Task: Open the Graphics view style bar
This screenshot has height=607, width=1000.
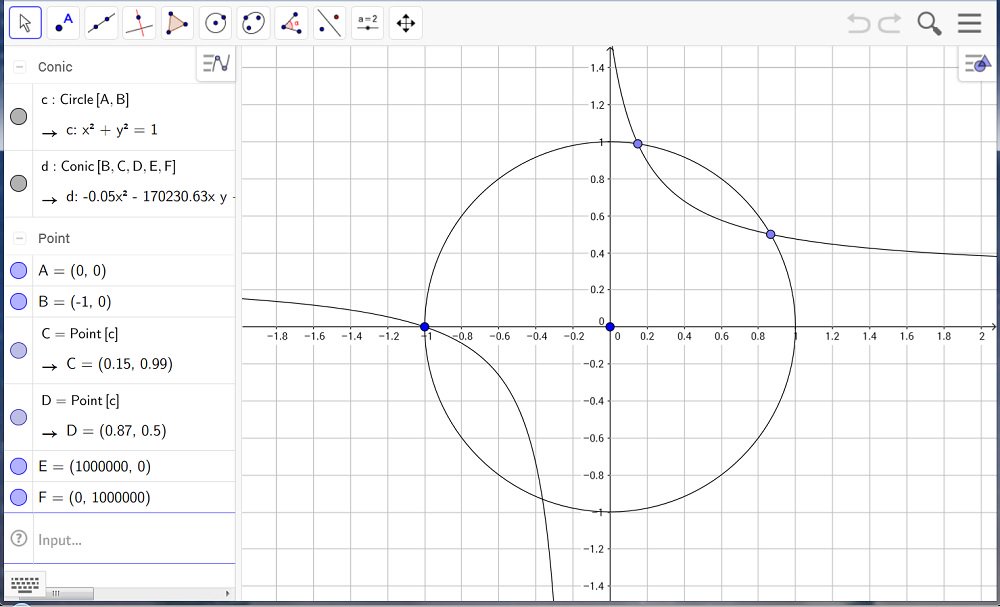Action: [x=979, y=63]
